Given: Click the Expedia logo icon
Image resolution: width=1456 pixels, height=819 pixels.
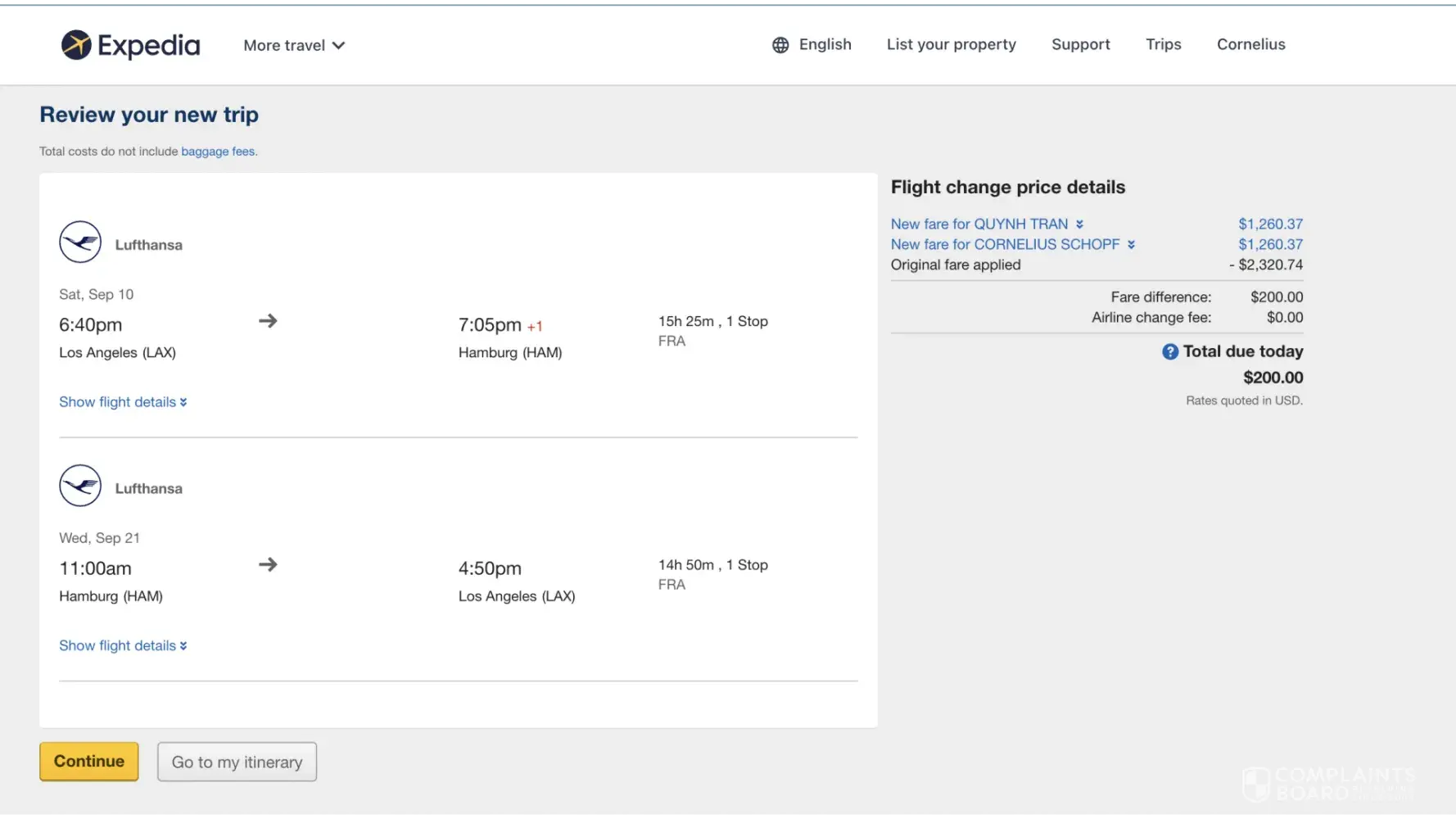Looking at the screenshot, I should tap(76, 45).
